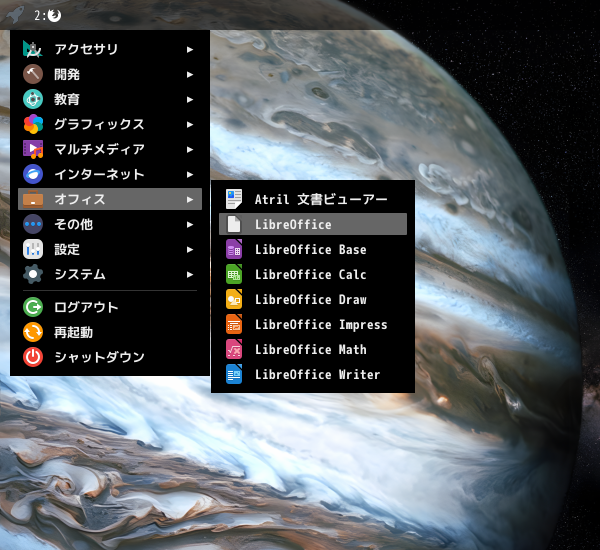
Task: Click the blue LibreOffice Writer icon
Action: [x=234, y=374]
